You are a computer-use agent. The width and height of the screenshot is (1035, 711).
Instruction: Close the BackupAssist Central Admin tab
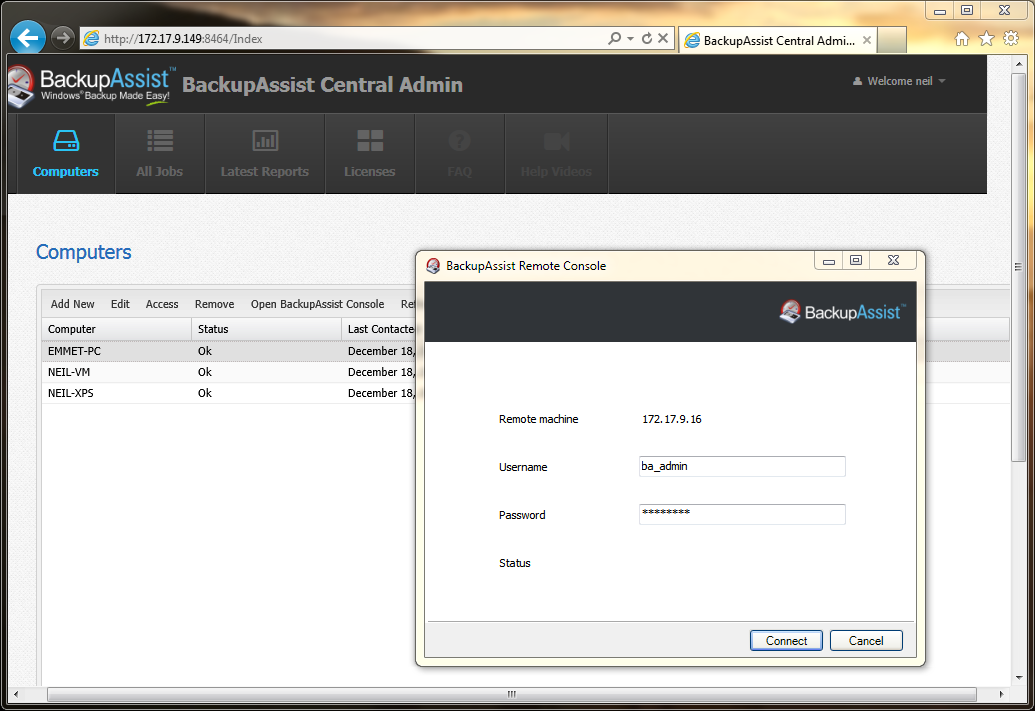click(x=867, y=40)
